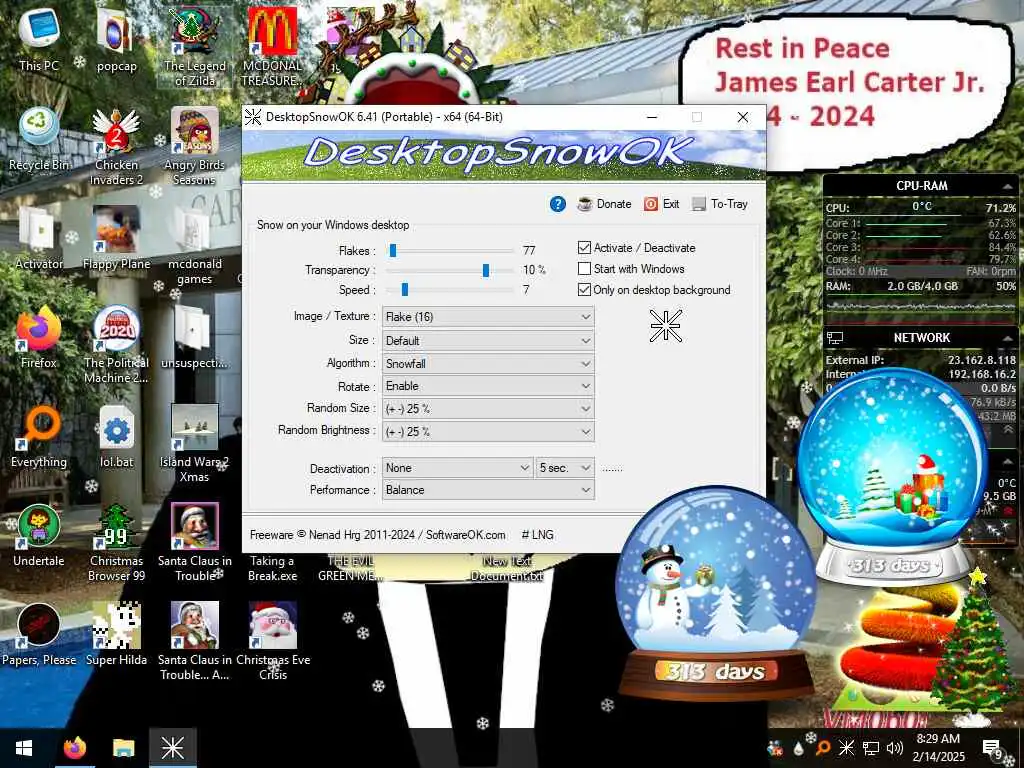Click the taskbar clock showing 8:29 AM

938,748
